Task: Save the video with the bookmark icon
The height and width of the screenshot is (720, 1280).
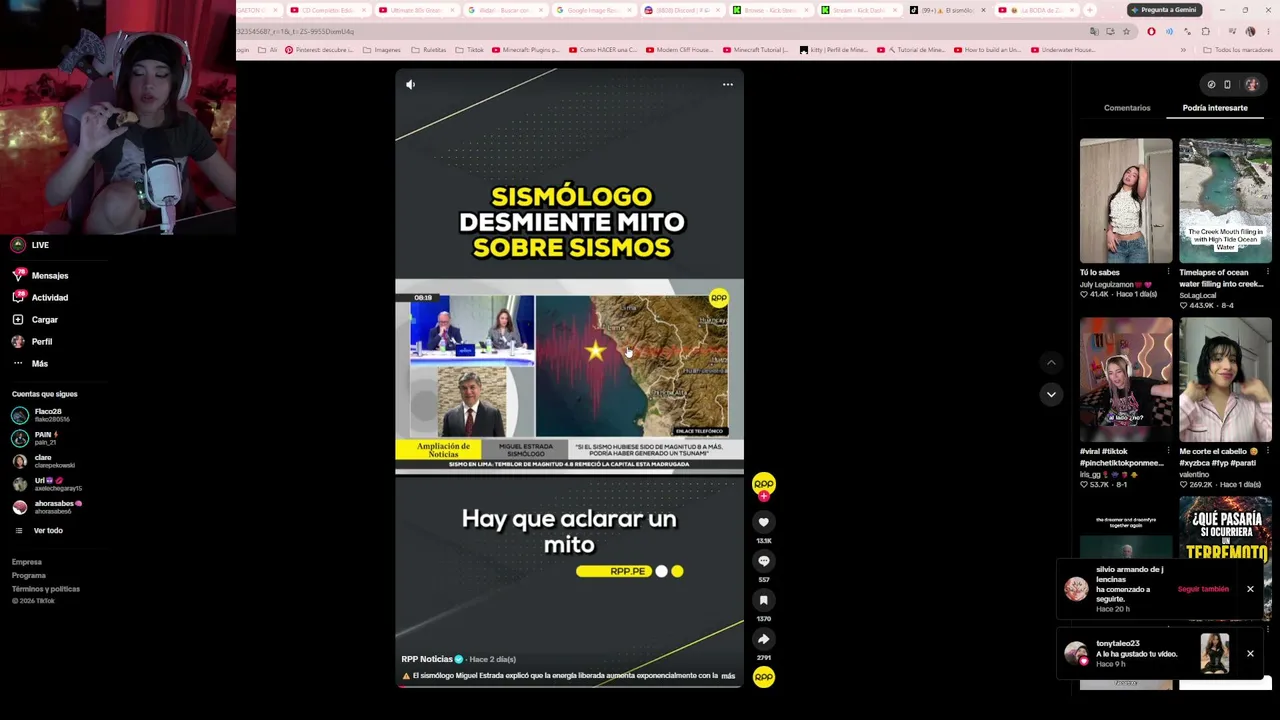Action: point(763,600)
